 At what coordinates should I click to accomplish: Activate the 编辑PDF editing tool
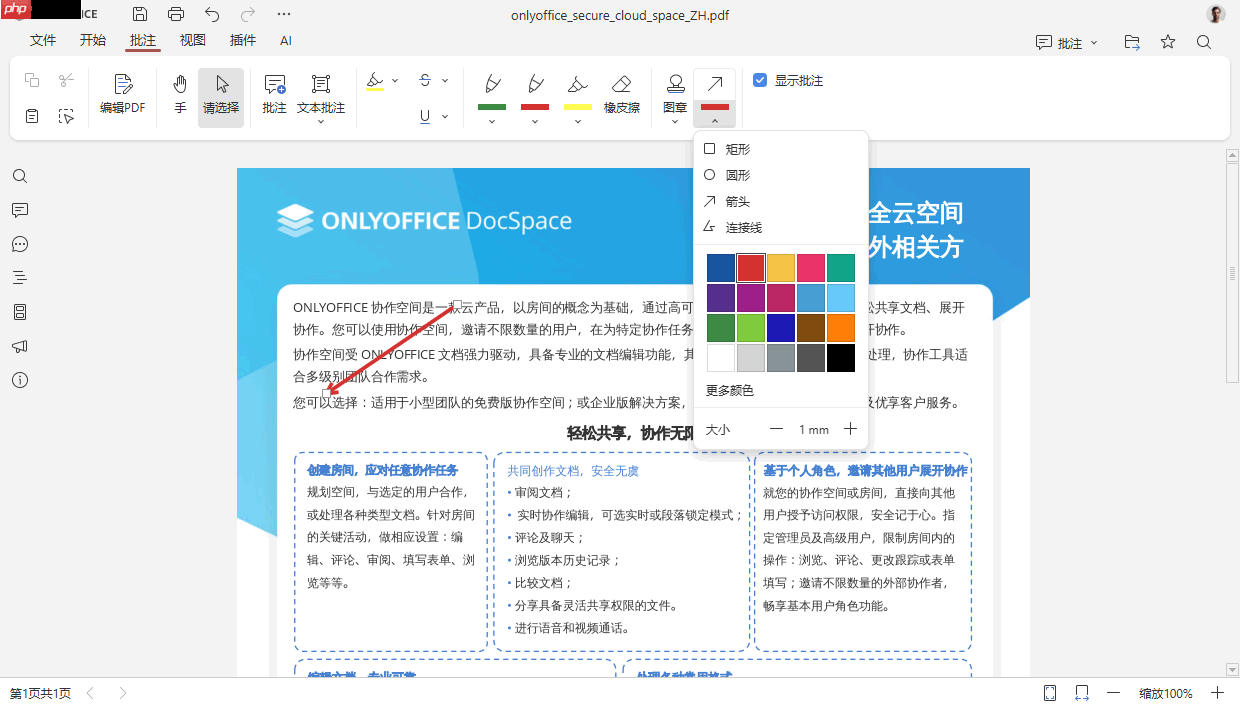[122, 96]
